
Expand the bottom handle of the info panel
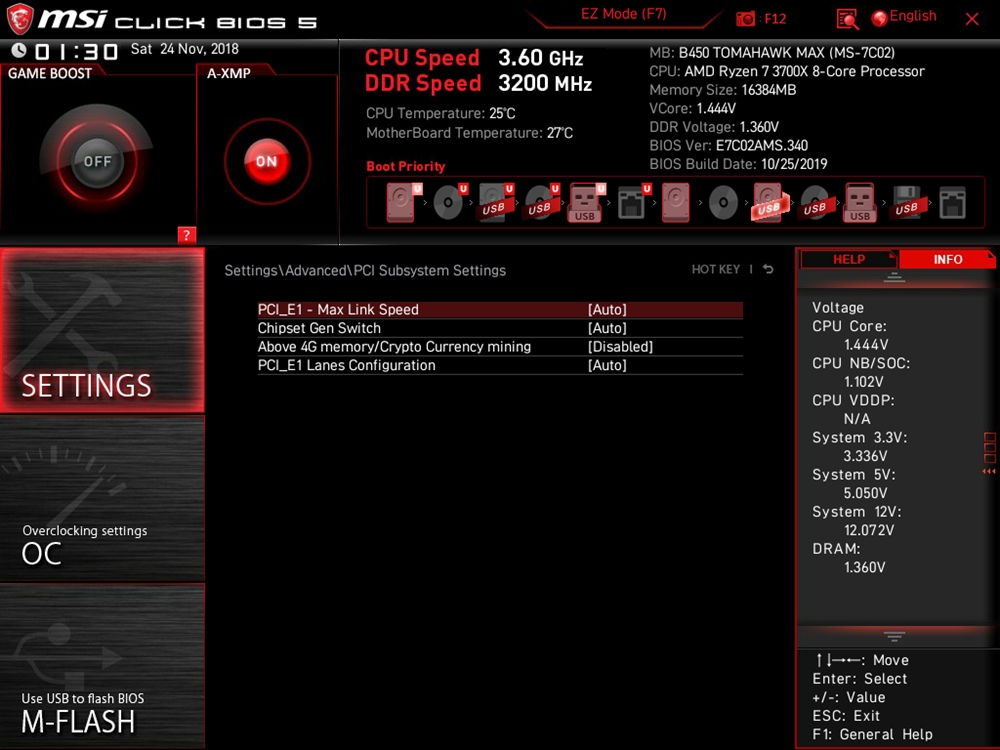894,636
